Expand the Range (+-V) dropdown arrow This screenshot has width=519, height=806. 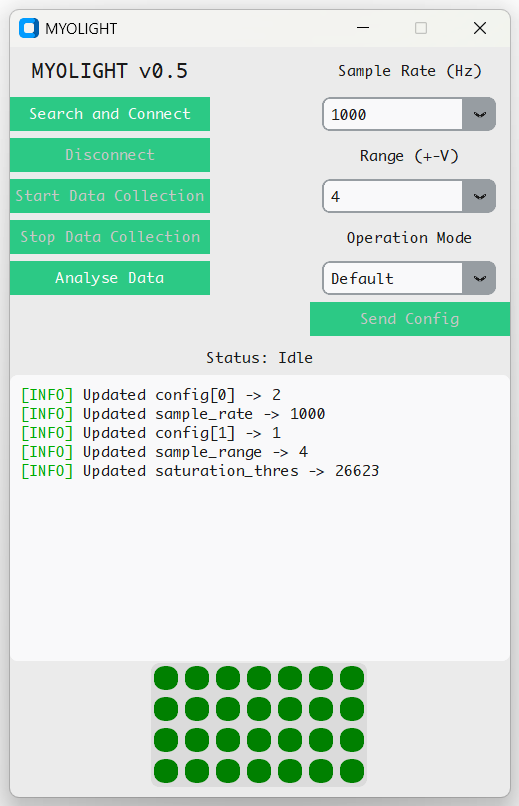(x=479, y=196)
